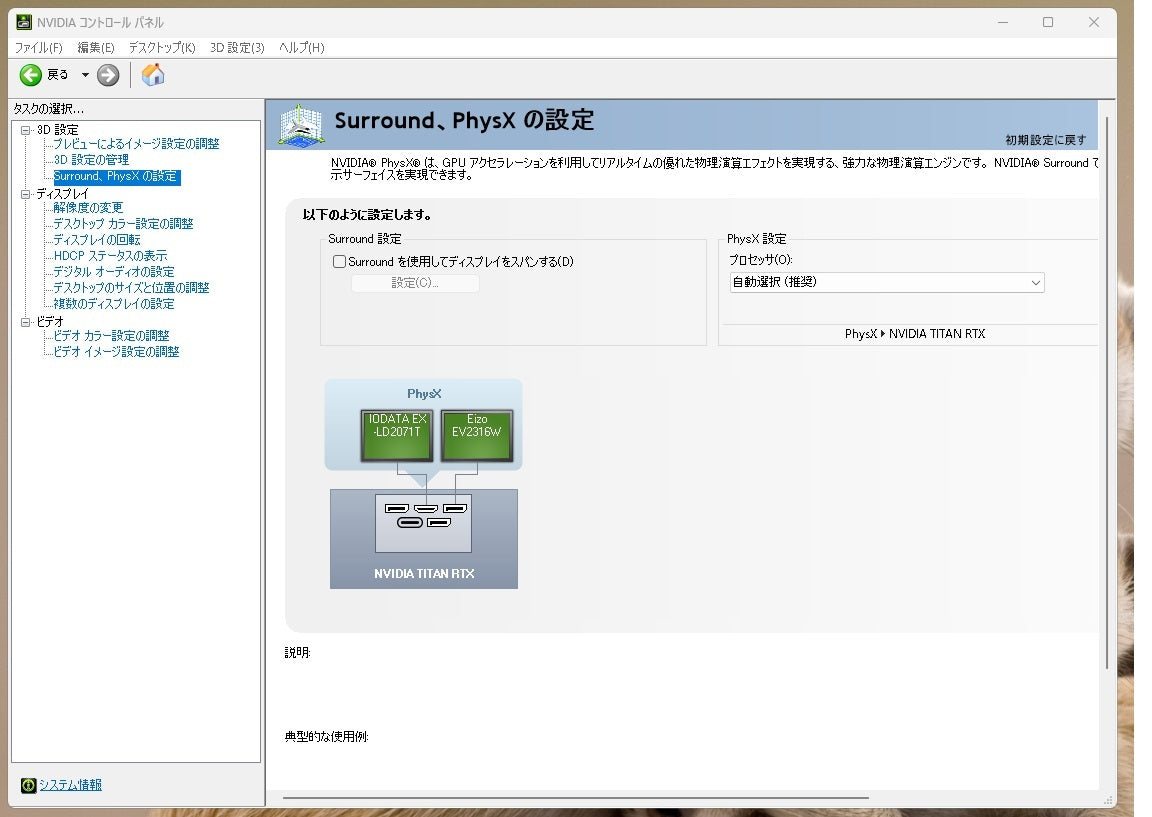Image resolution: width=1152 pixels, height=817 pixels.
Task: Open the ヘルプ(H) menu
Action: click(x=301, y=48)
